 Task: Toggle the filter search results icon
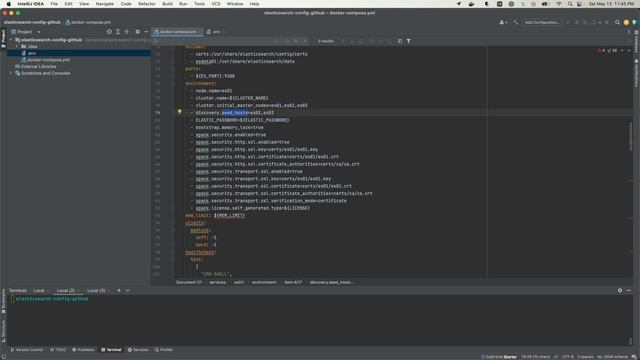tap(409, 41)
